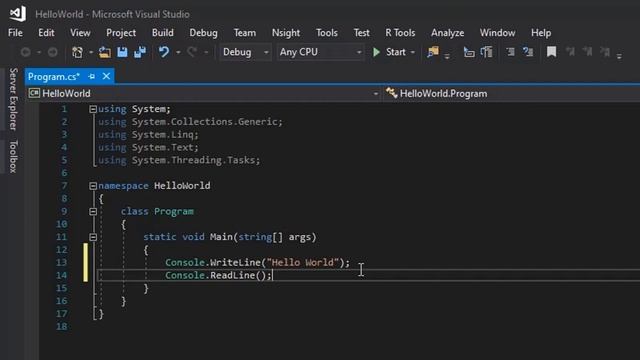Open the Help menu
The image size is (640, 360).
tap(541, 33)
